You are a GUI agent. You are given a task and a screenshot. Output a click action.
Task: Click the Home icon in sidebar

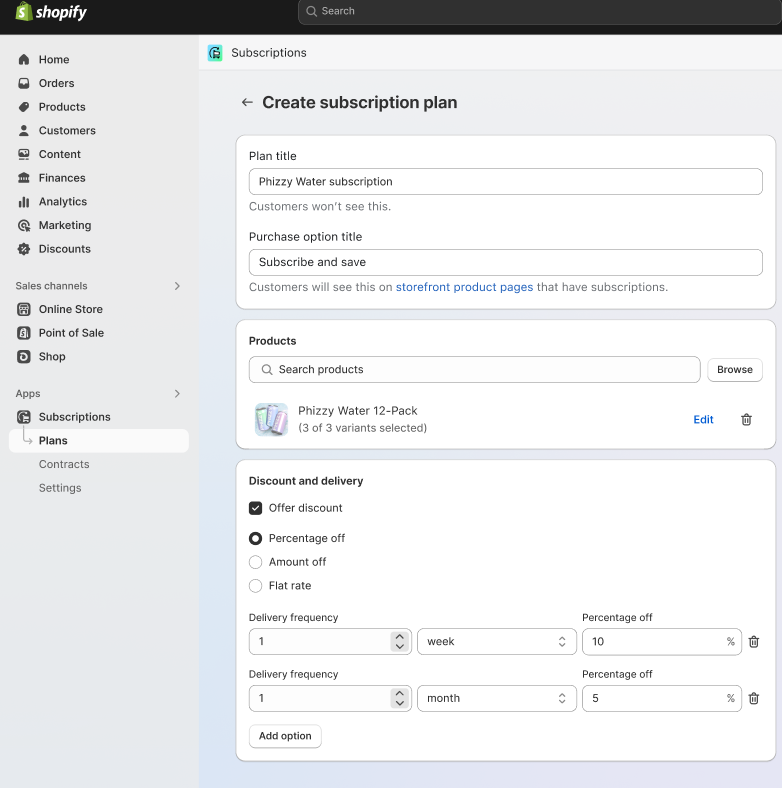[x=24, y=59]
